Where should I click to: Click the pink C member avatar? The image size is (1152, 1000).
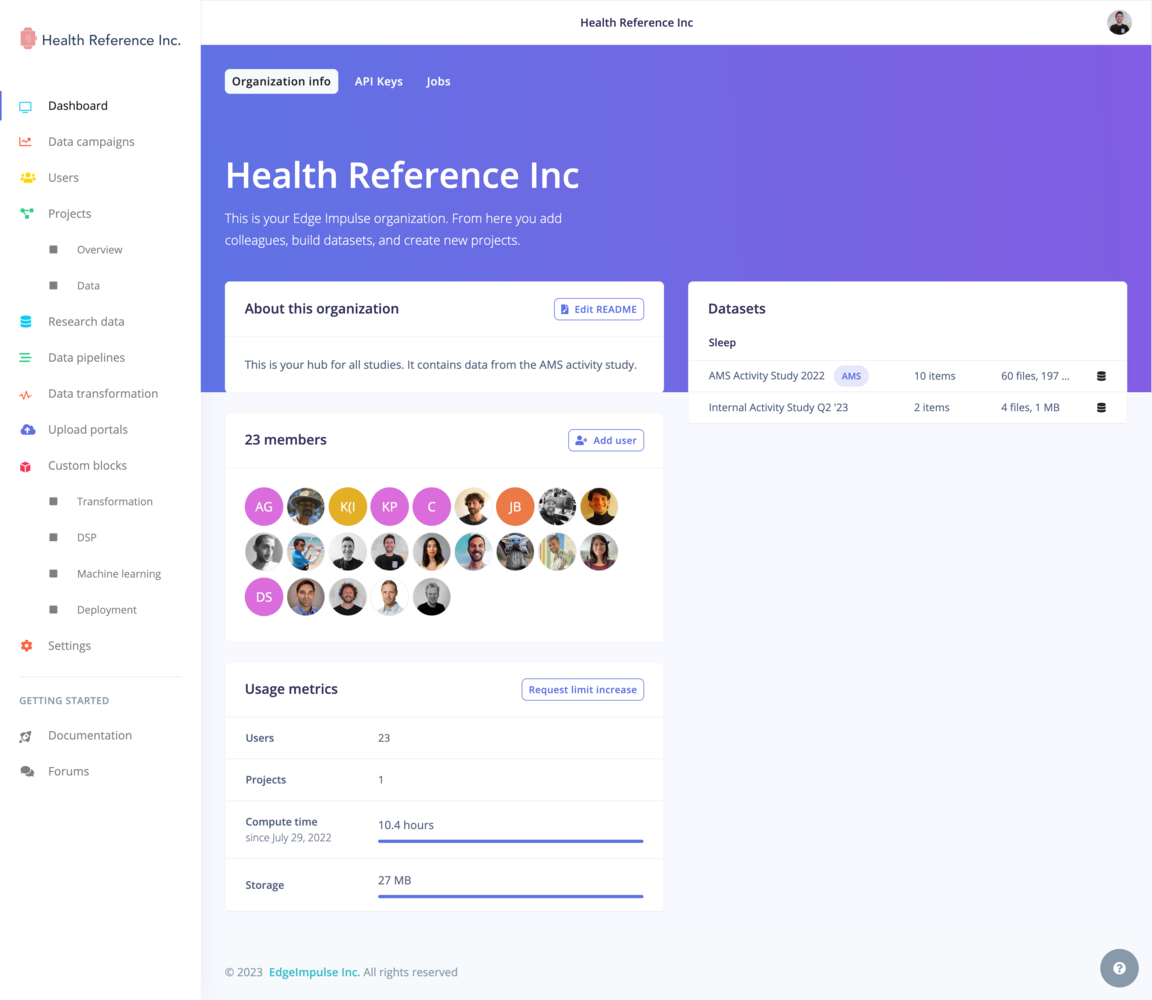[x=431, y=506]
